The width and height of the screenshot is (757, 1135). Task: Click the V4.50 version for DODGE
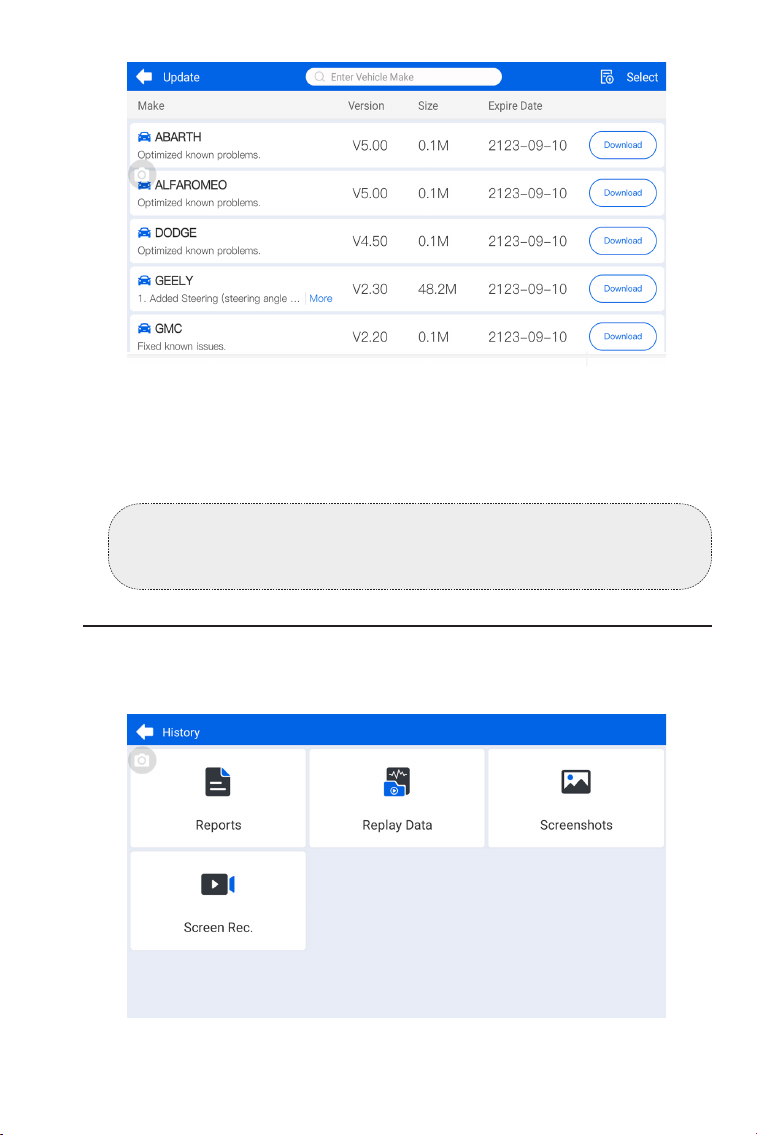(x=370, y=241)
